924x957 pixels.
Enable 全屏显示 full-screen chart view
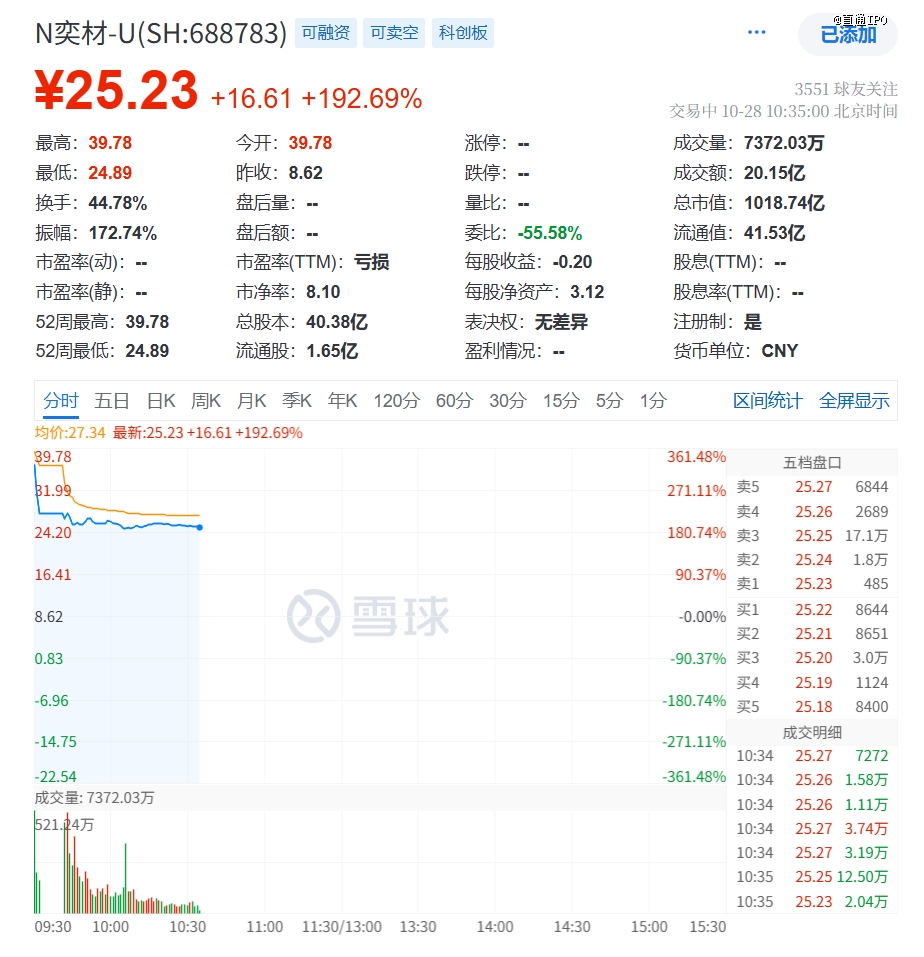click(x=855, y=400)
